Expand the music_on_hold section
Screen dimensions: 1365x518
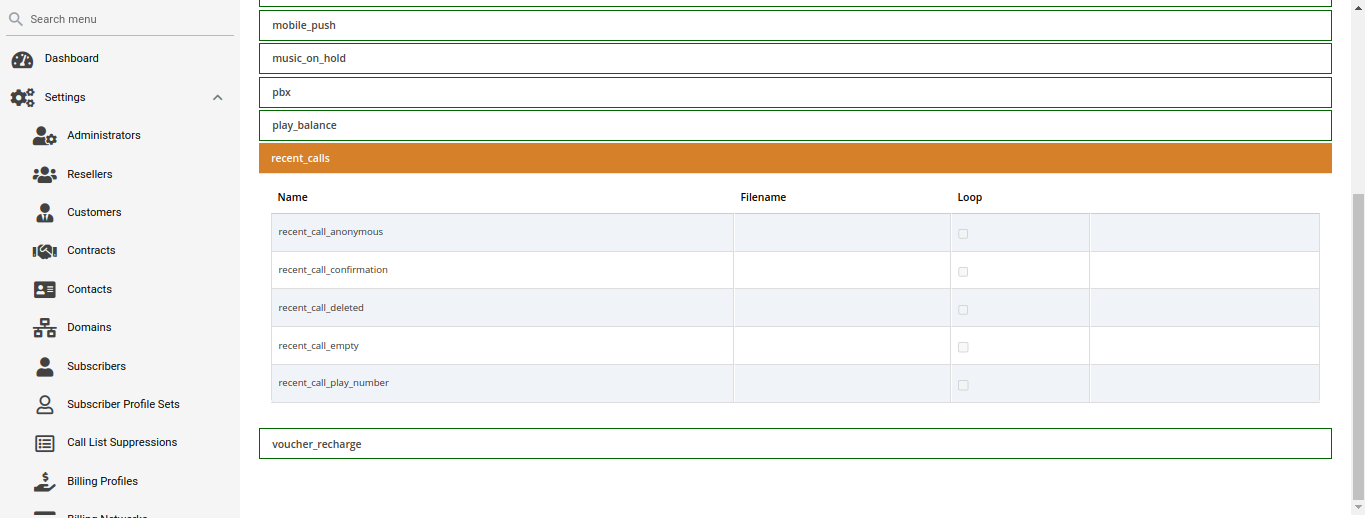click(794, 58)
